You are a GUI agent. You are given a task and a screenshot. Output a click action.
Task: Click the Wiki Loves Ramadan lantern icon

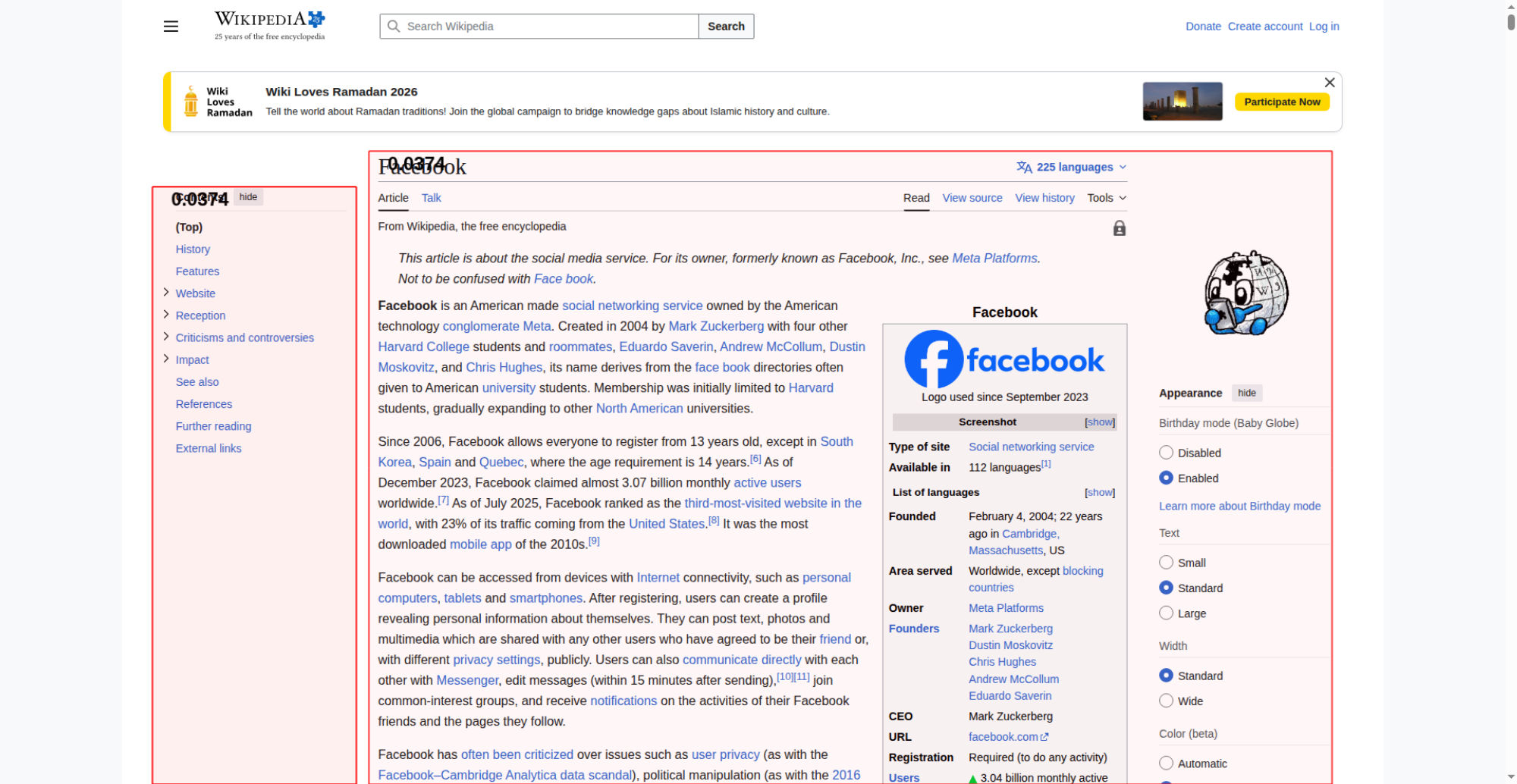191,102
